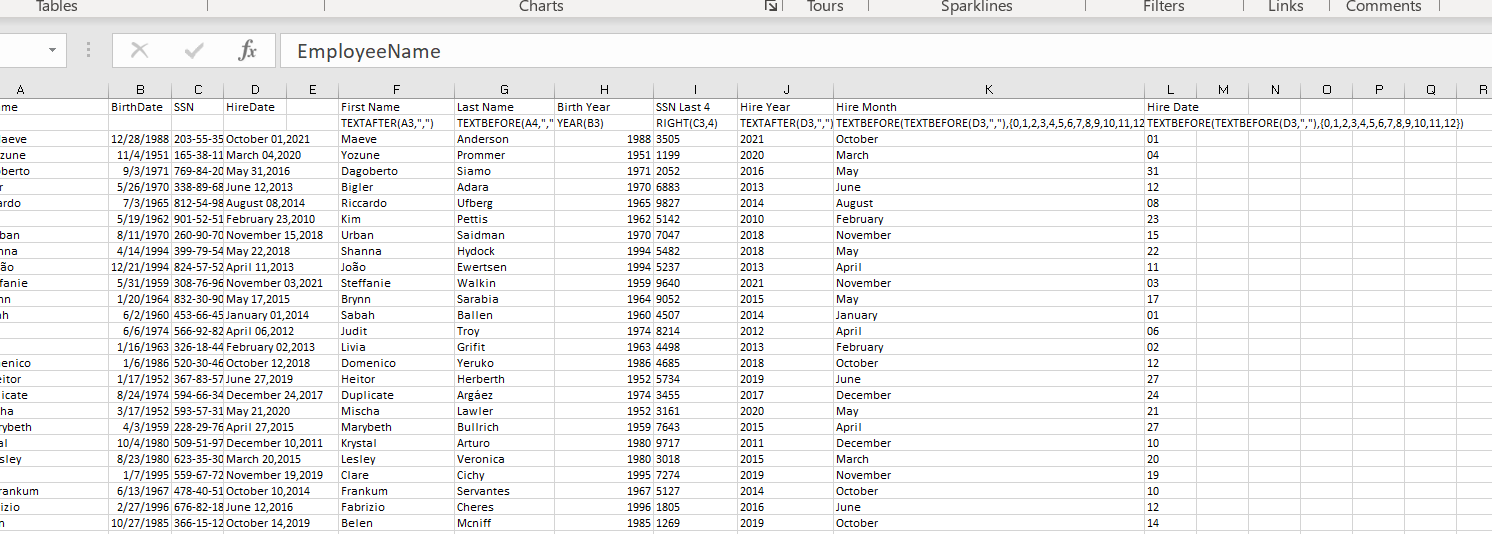The width and height of the screenshot is (1492, 534).
Task: Expand the Name Box dropdown arrow
Action: pos(52,50)
